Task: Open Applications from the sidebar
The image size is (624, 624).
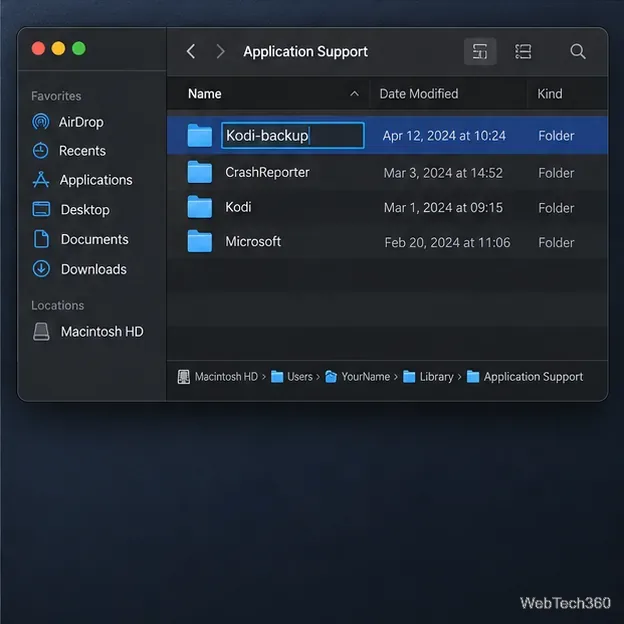Action: coord(96,180)
